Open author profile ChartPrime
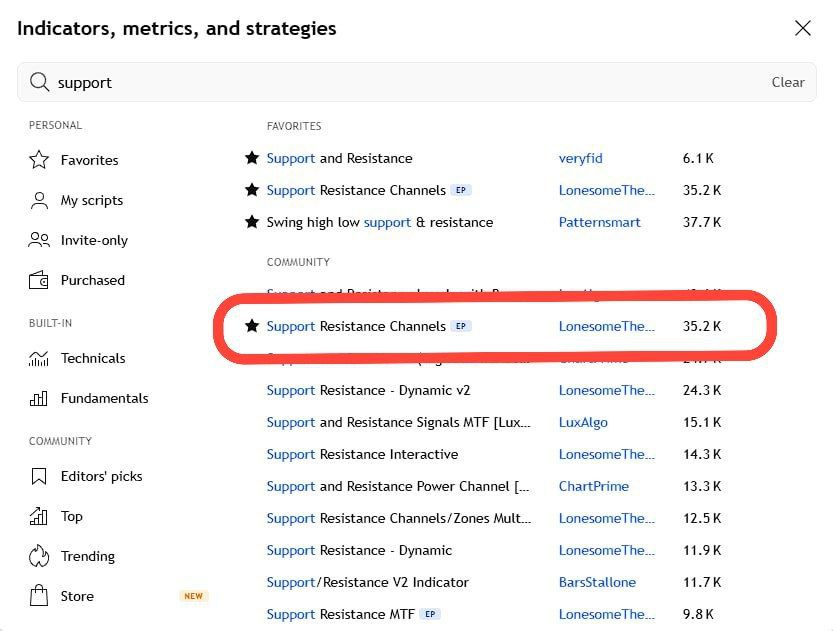The height and width of the screenshot is (631, 833). [593, 486]
